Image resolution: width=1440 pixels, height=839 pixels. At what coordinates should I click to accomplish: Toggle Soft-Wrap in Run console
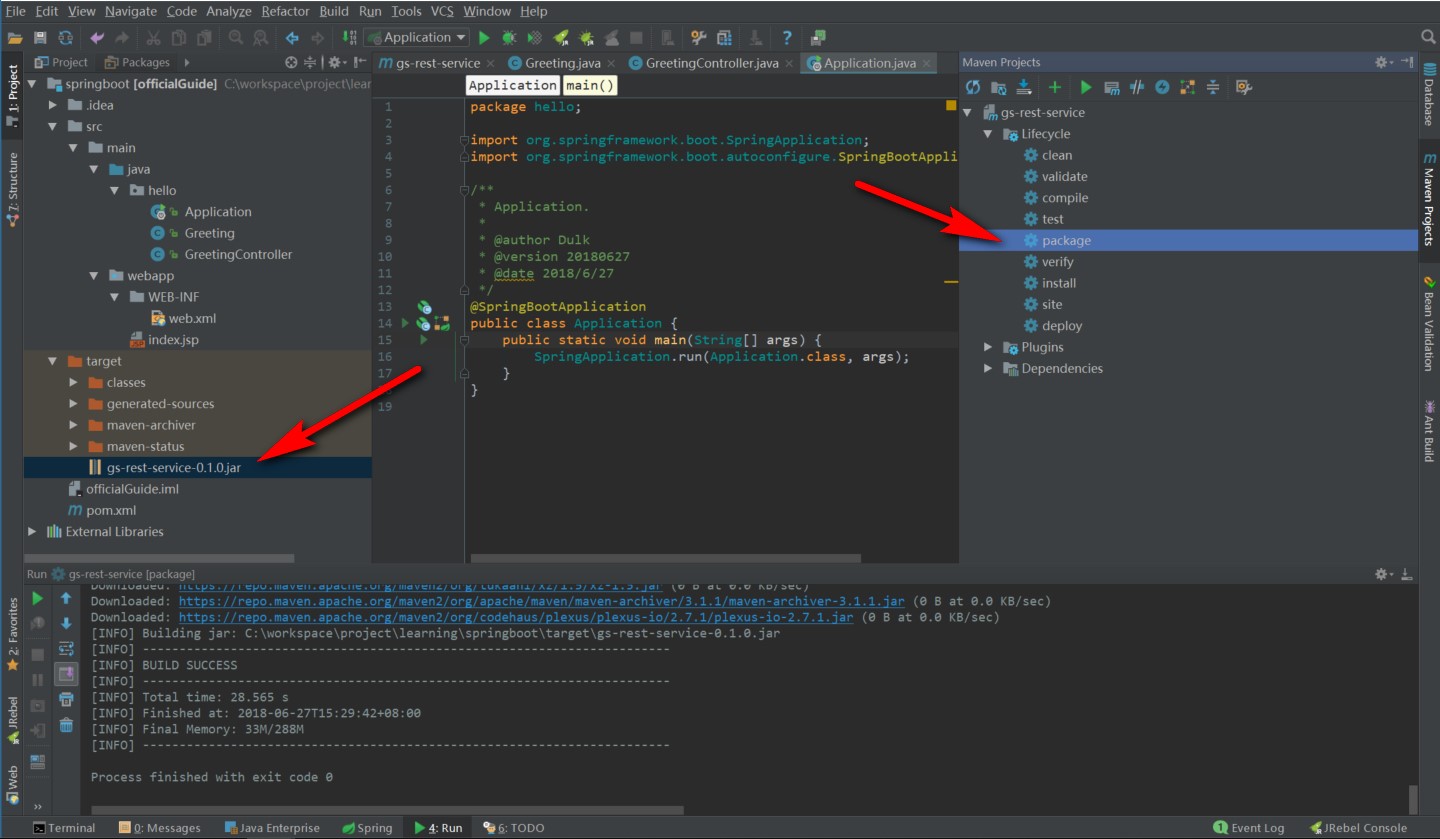(66, 649)
